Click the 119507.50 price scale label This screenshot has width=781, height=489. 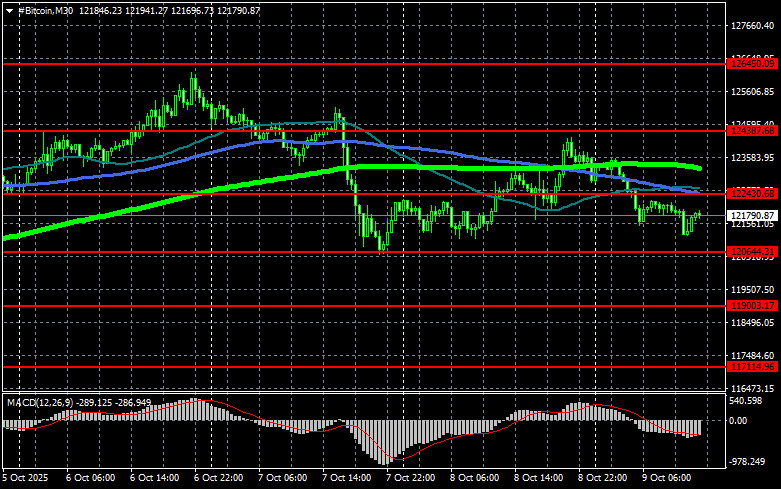point(752,290)
